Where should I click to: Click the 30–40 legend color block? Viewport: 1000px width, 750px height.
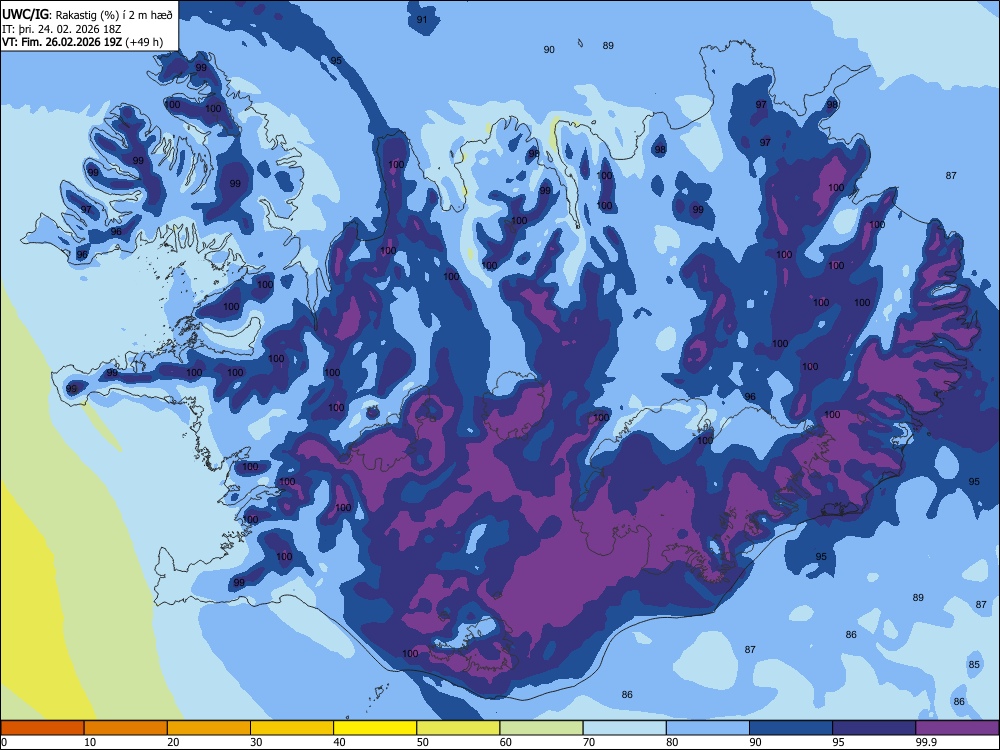(x=292, y=728)
